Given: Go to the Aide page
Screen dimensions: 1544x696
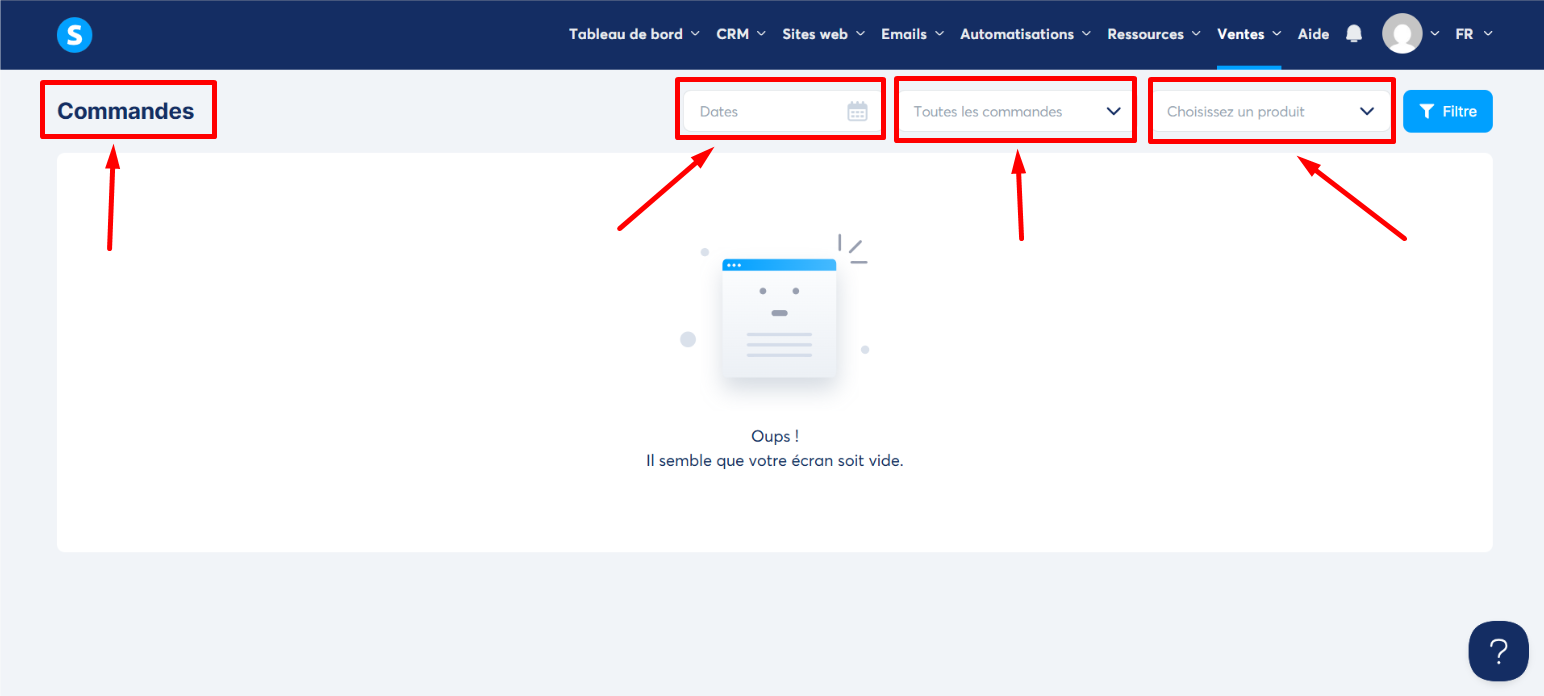Looking at the screenshot, I should tap(1313, 34).
